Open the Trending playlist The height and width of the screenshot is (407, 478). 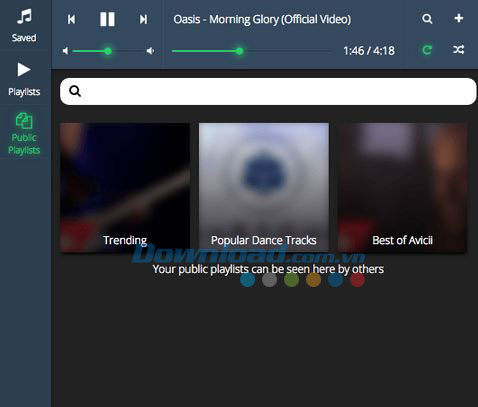tap(125, 187)
